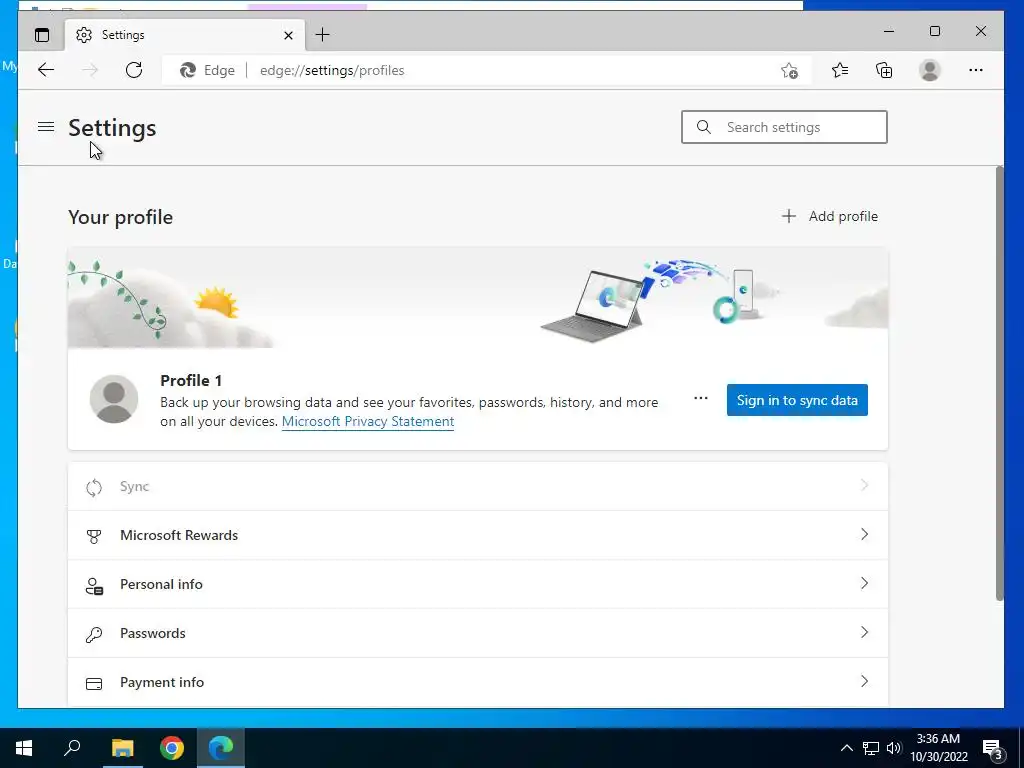Viewport: 1024px width, 768px height.
Task: Open the Collections icon
Action: click(x=884, y=70)
